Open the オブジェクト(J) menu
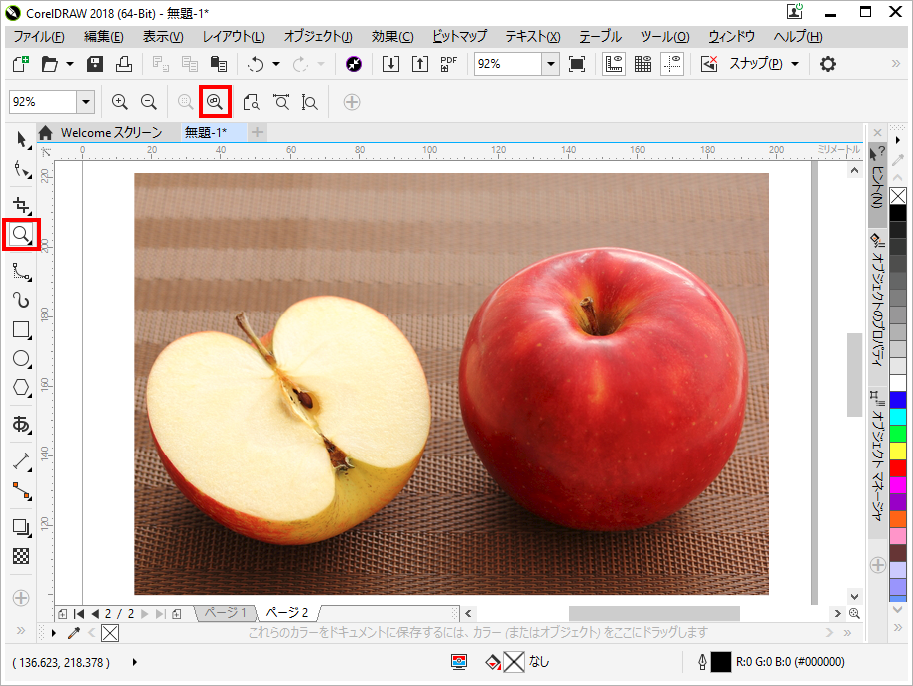The width and height of the screenshot is (913, 686). [318, 37]
